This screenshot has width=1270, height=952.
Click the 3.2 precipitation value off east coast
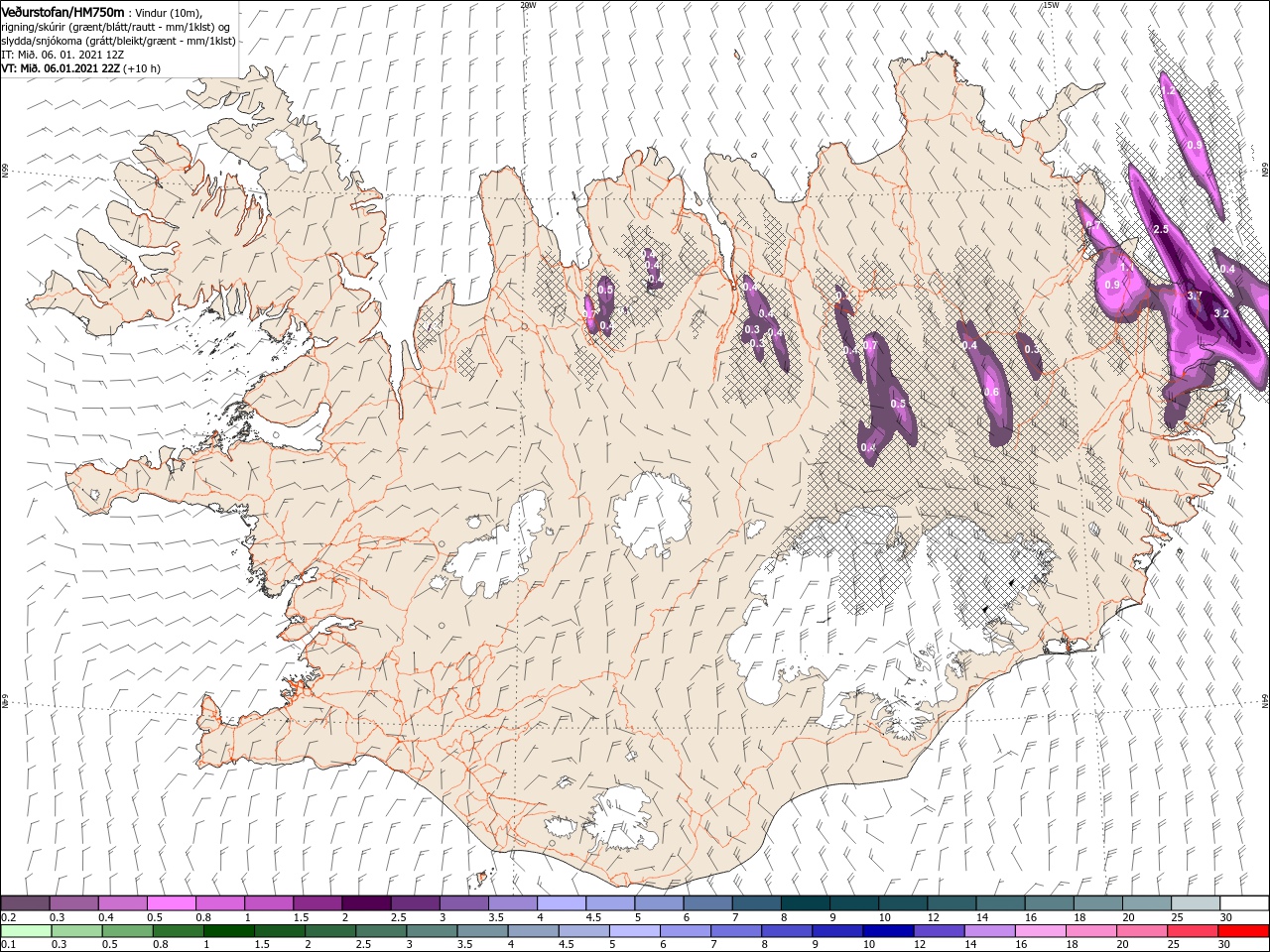point(1221,313)
